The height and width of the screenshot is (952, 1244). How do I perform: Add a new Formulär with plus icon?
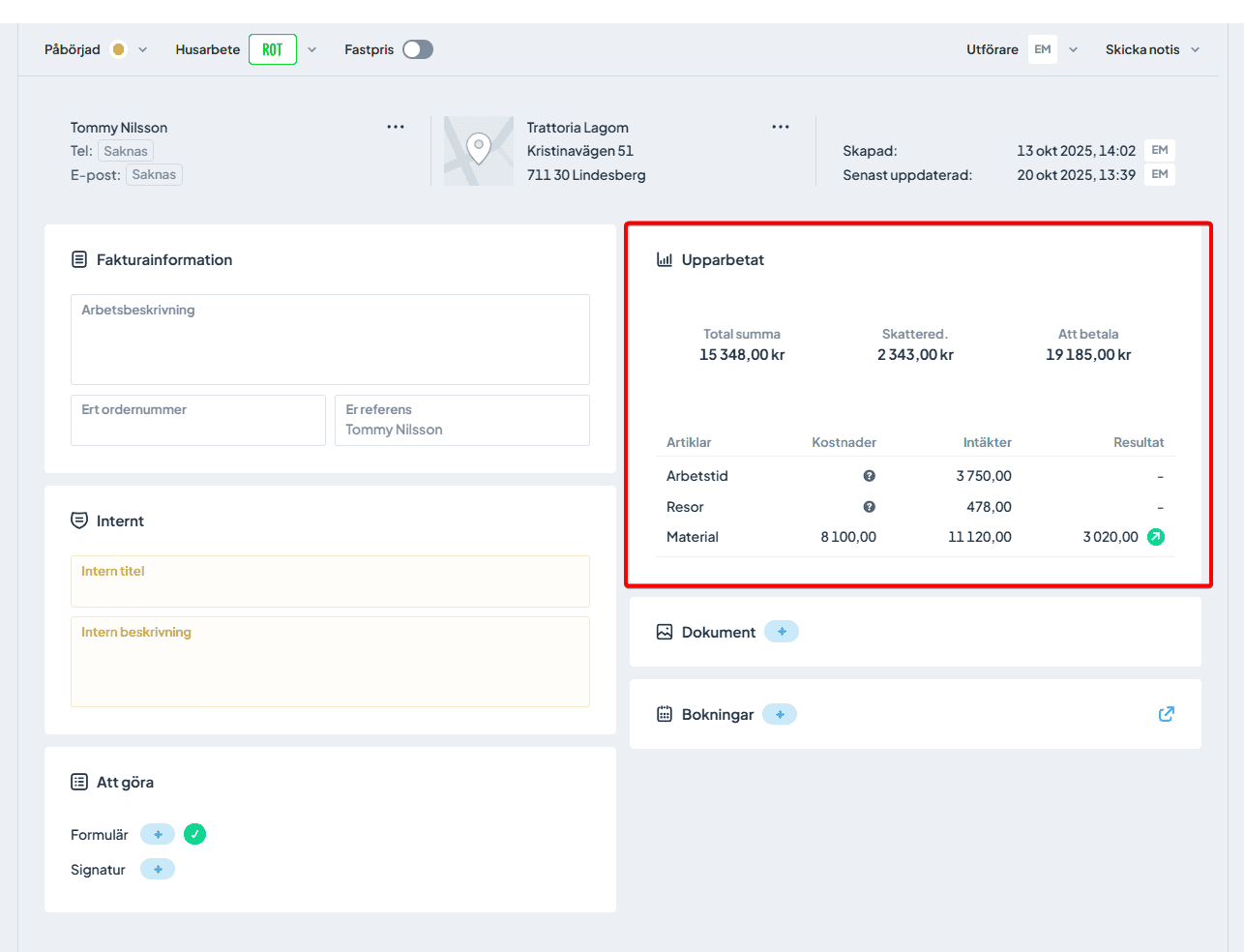point(158,834)
